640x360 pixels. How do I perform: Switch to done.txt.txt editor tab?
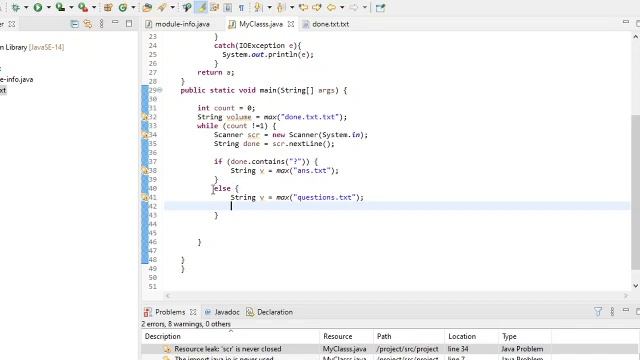point(326,24)
